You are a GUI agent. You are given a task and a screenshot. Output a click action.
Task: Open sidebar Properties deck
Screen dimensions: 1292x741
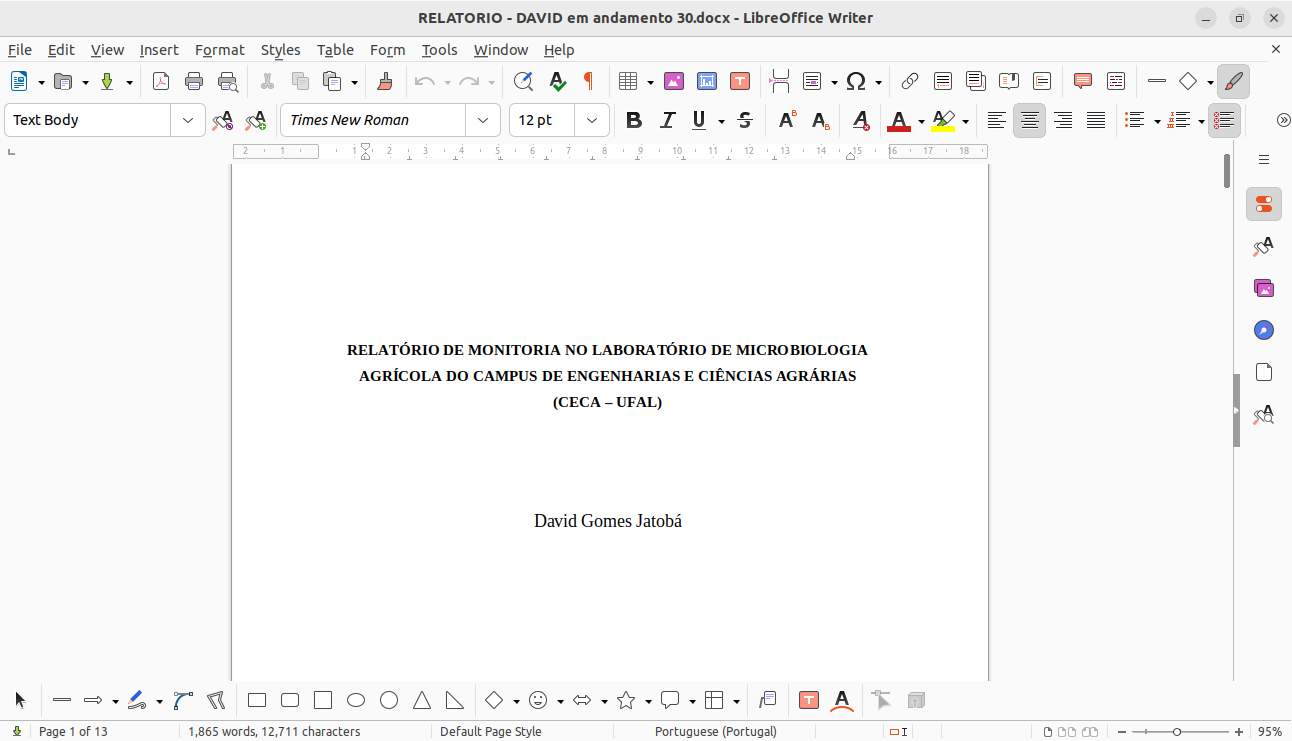(1264, 204)
